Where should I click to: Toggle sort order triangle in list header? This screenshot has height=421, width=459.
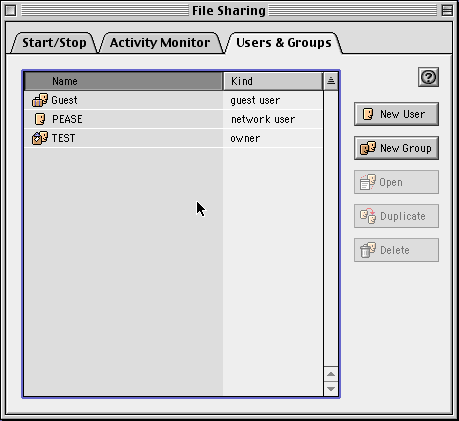click(331, 81)
